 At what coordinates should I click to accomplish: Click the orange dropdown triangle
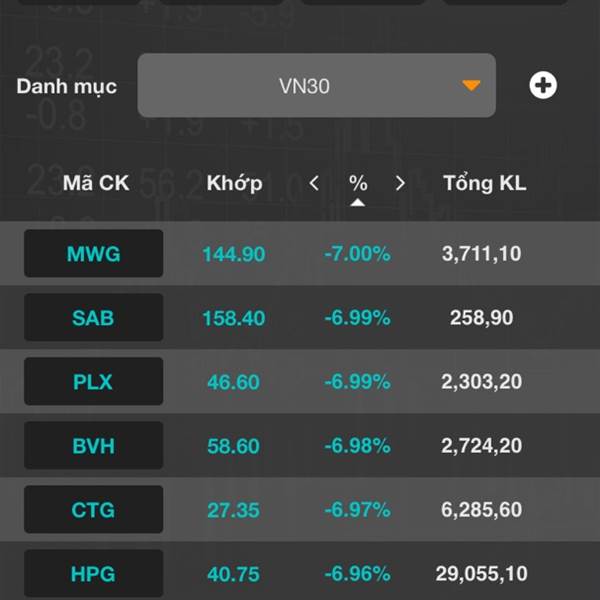[x=471, y=86]
